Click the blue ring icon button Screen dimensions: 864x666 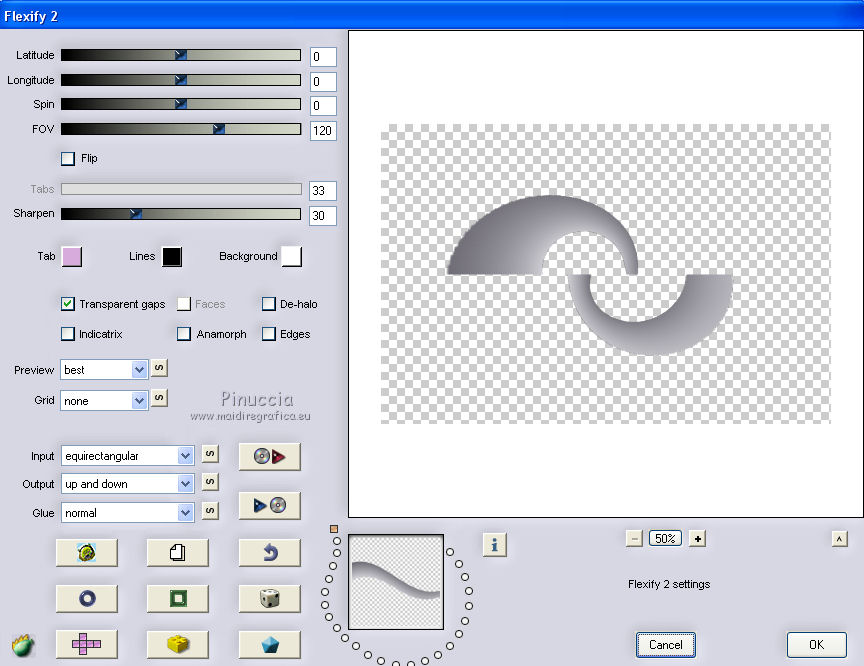pos(87,598)
